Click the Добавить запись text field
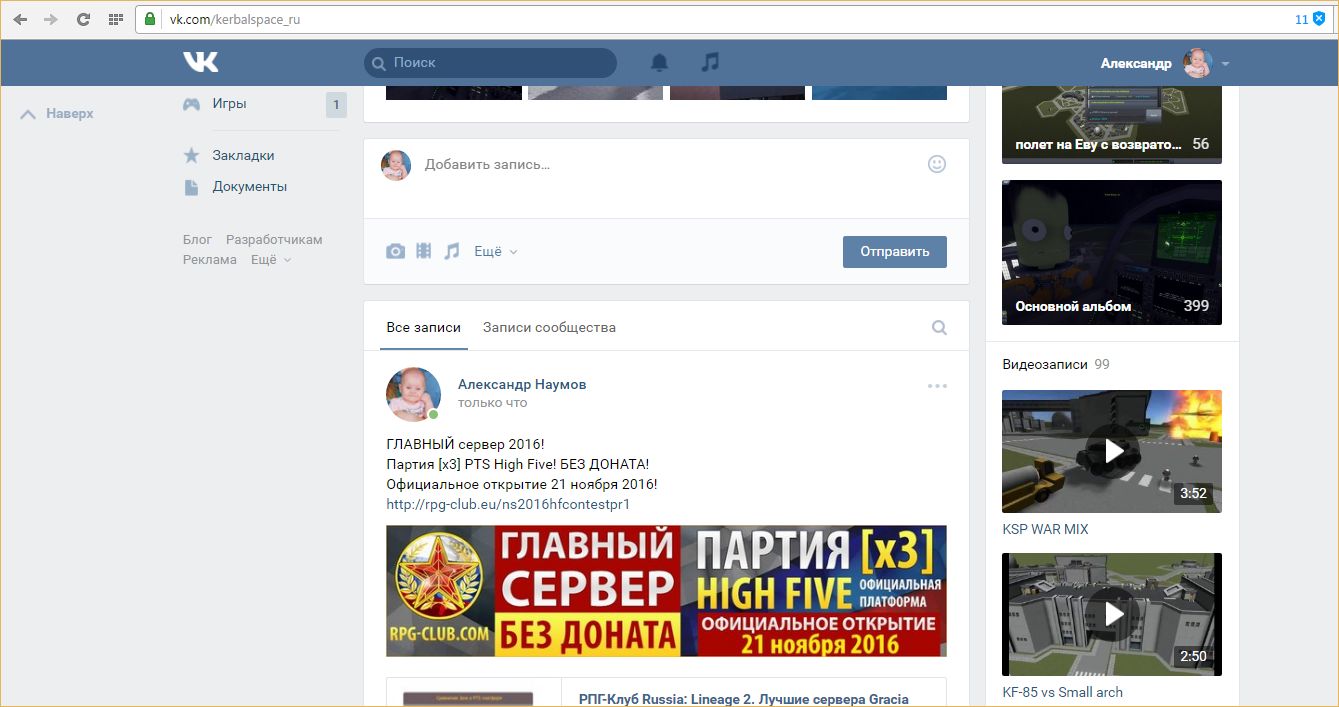The width and height of the screenshot is (1339, 707). click(660, 164)
